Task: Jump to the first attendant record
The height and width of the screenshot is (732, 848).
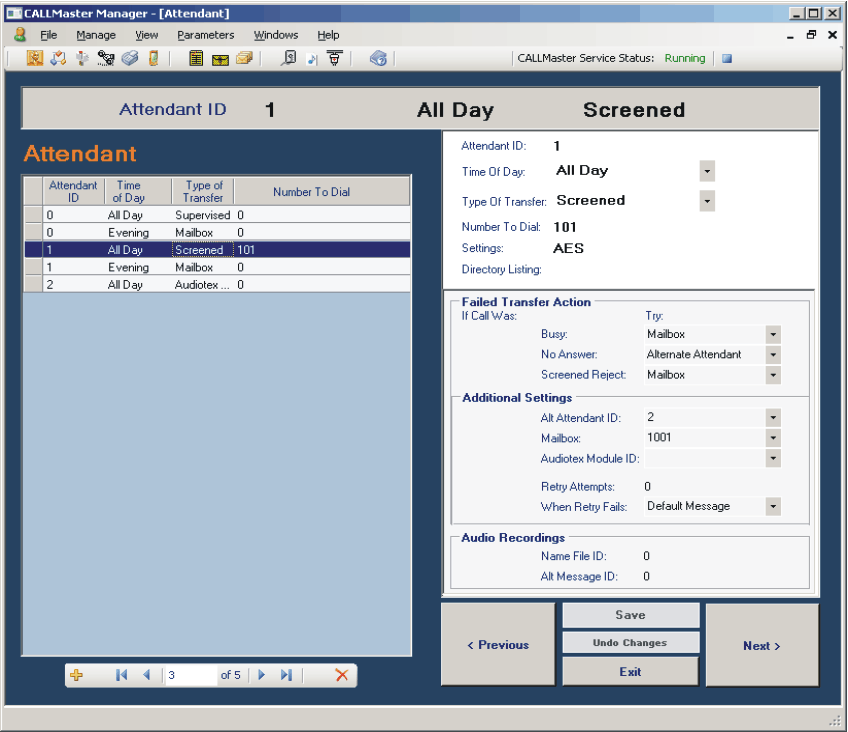Action: pyautogui.click(x=121, y=675)
